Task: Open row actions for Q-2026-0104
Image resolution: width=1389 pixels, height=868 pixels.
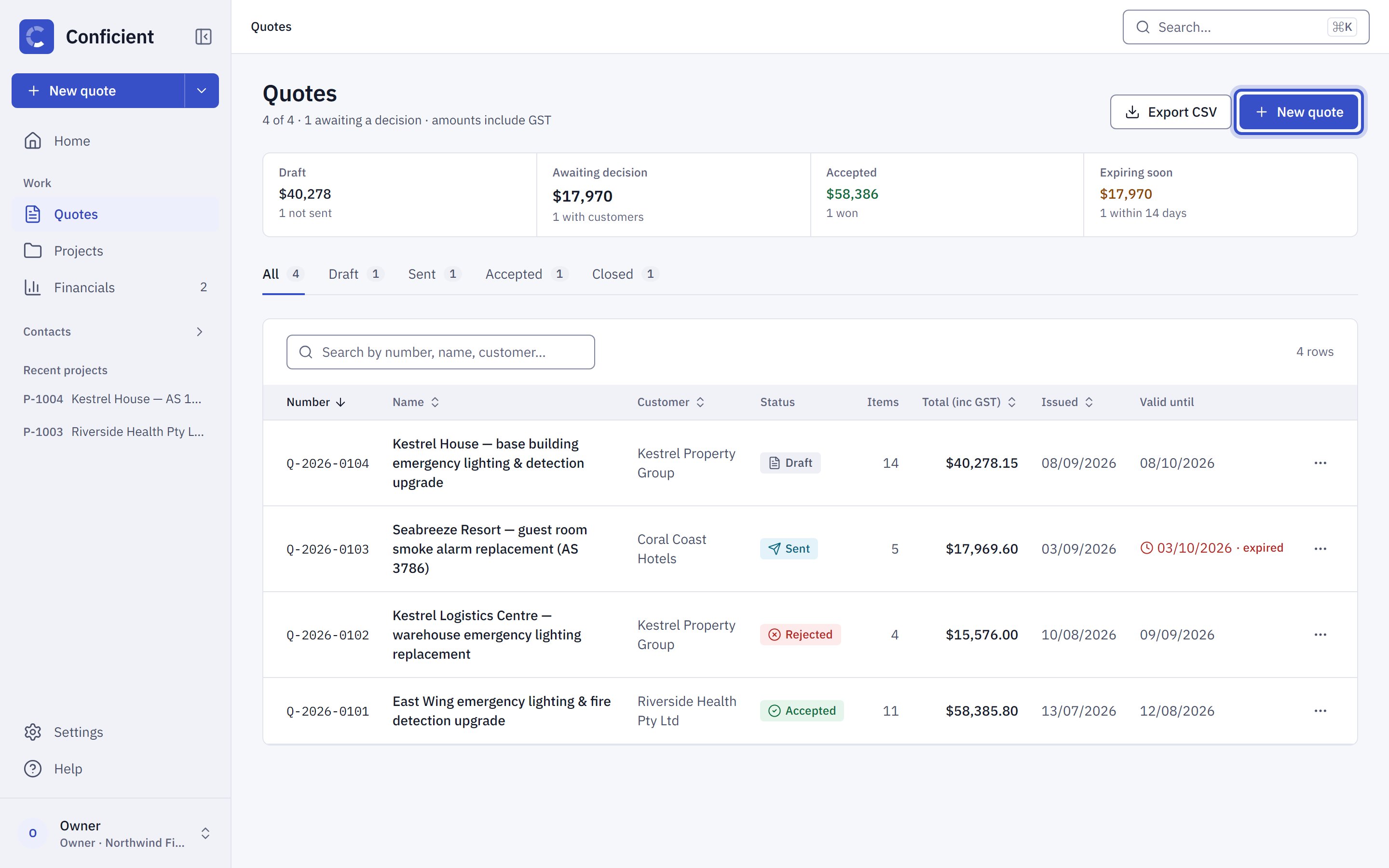Action: pyautogui.click(x=1320, y=463)
